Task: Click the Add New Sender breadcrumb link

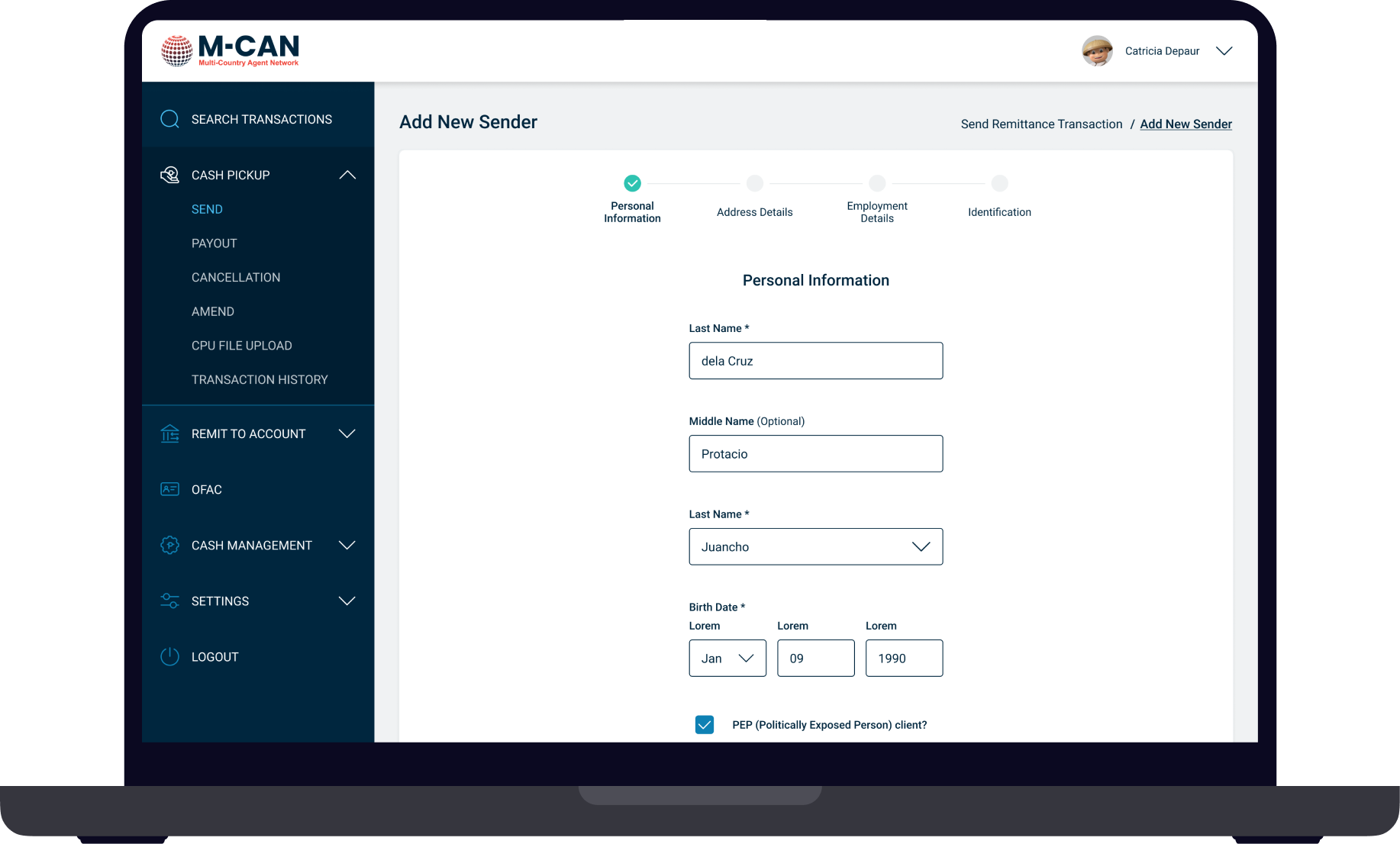Action: (1185, 124)
